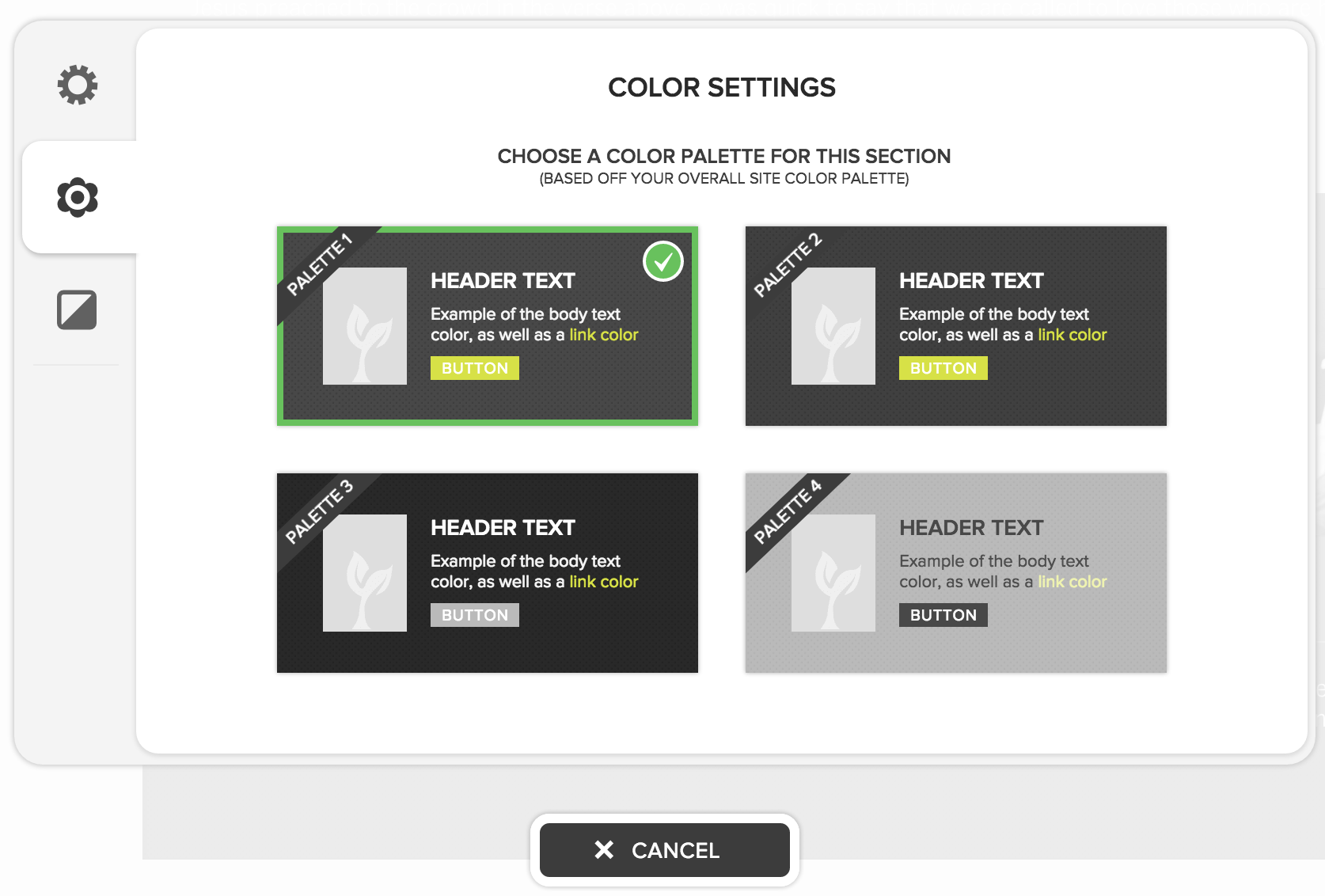Click the link color text in Palette 4
1325x896 pixels.
click(1073, 582)
